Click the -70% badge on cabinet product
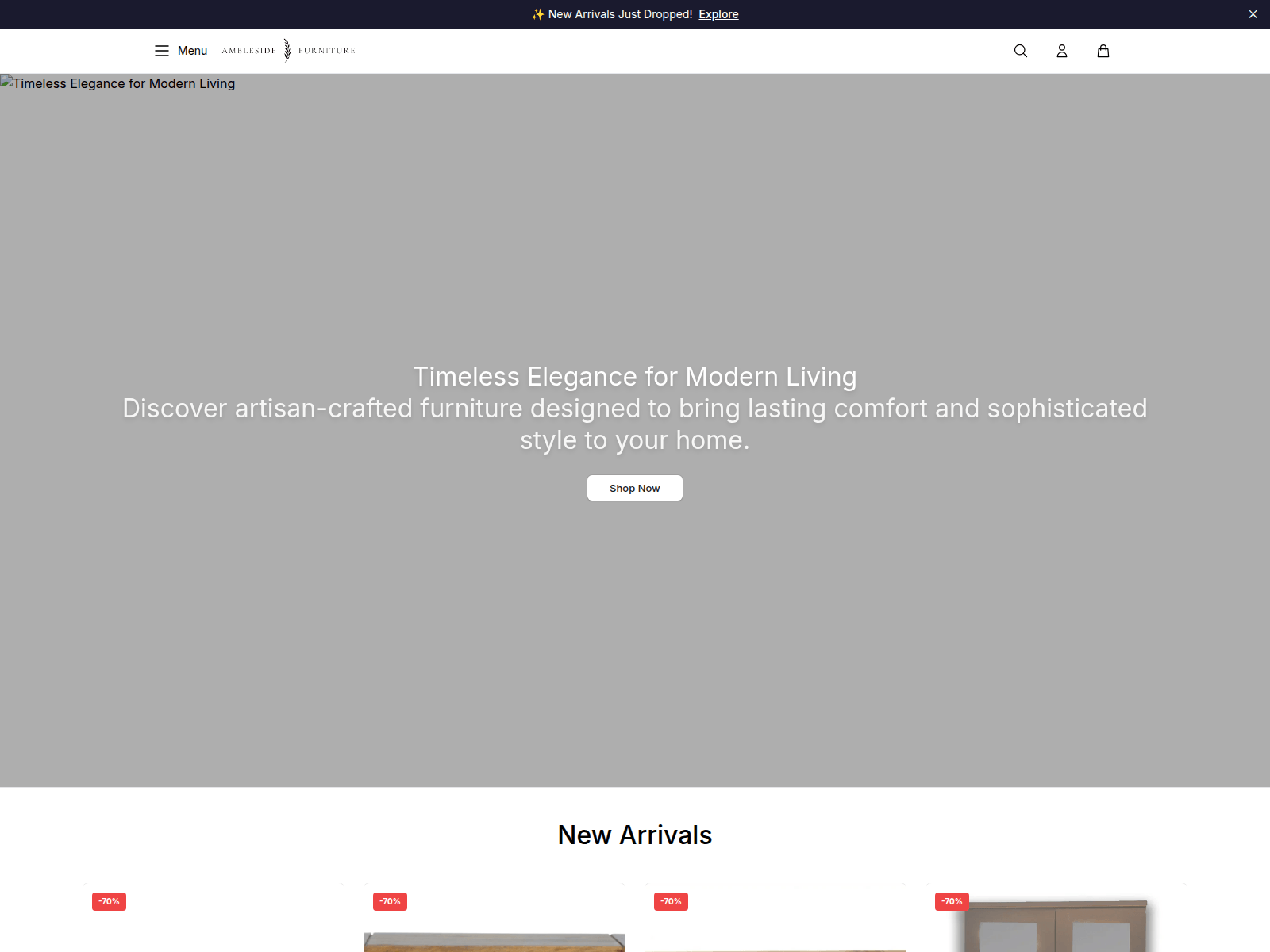The image size is (1270, 952). pyautogui.click(x=952, y=901)
